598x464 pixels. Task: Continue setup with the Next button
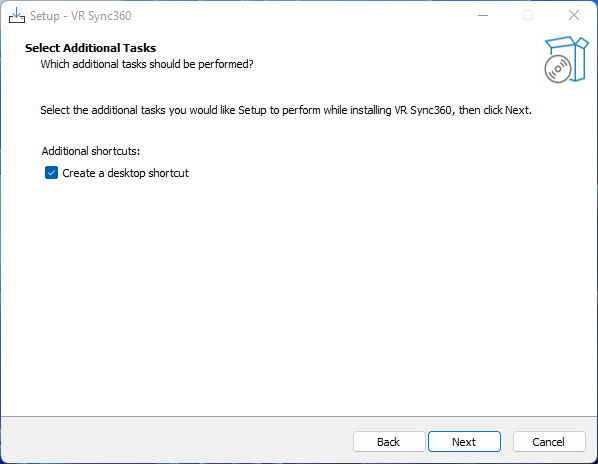(x=464, y=442)
